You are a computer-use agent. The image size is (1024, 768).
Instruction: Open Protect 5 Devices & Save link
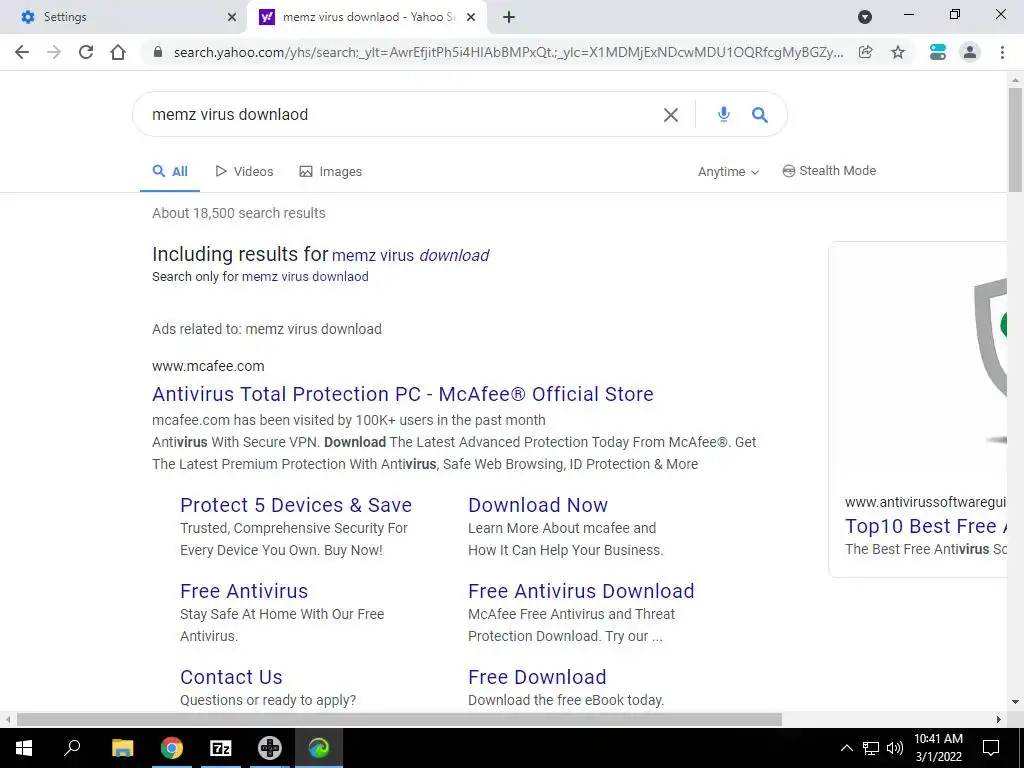tap(296, 505)
